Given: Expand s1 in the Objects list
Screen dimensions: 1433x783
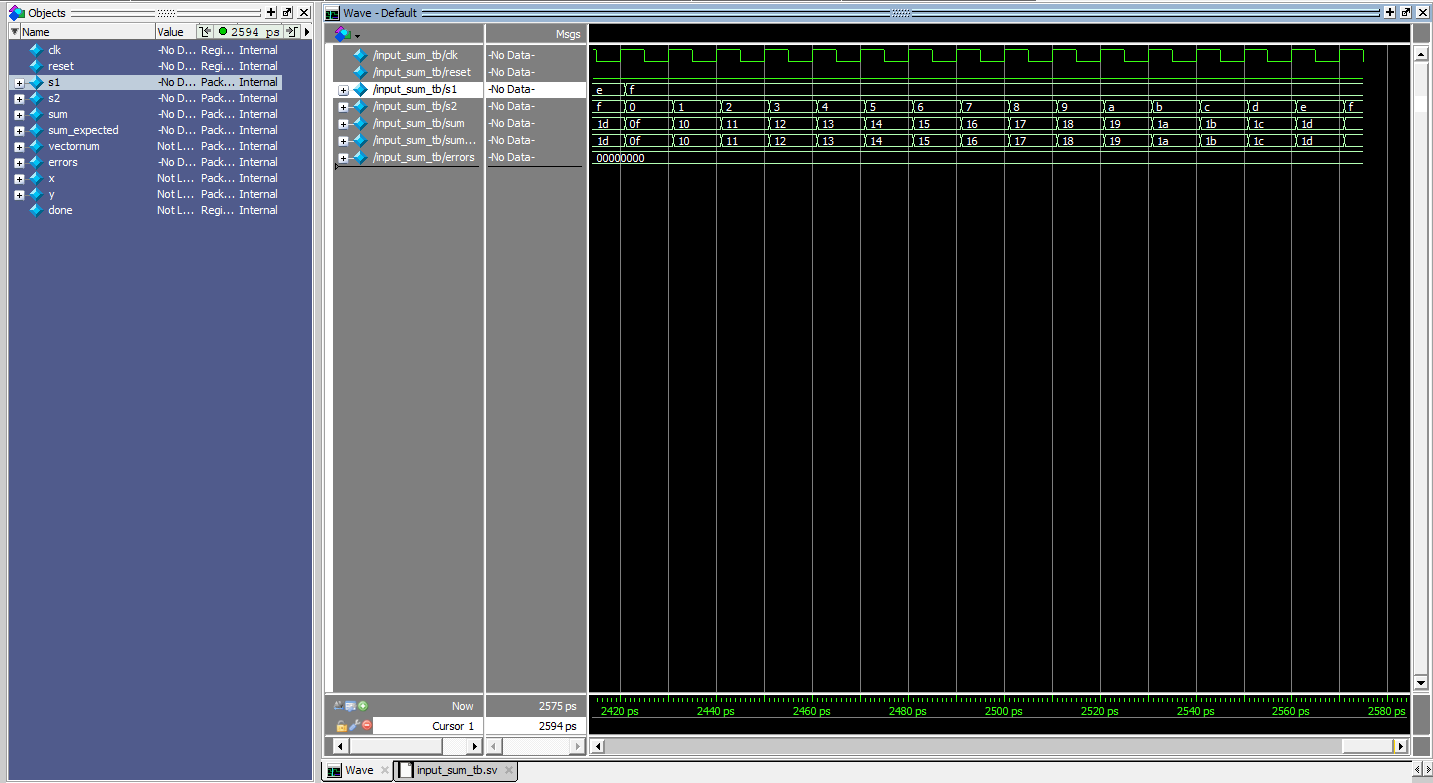Looking at the screenshot, I should (19, 83).
